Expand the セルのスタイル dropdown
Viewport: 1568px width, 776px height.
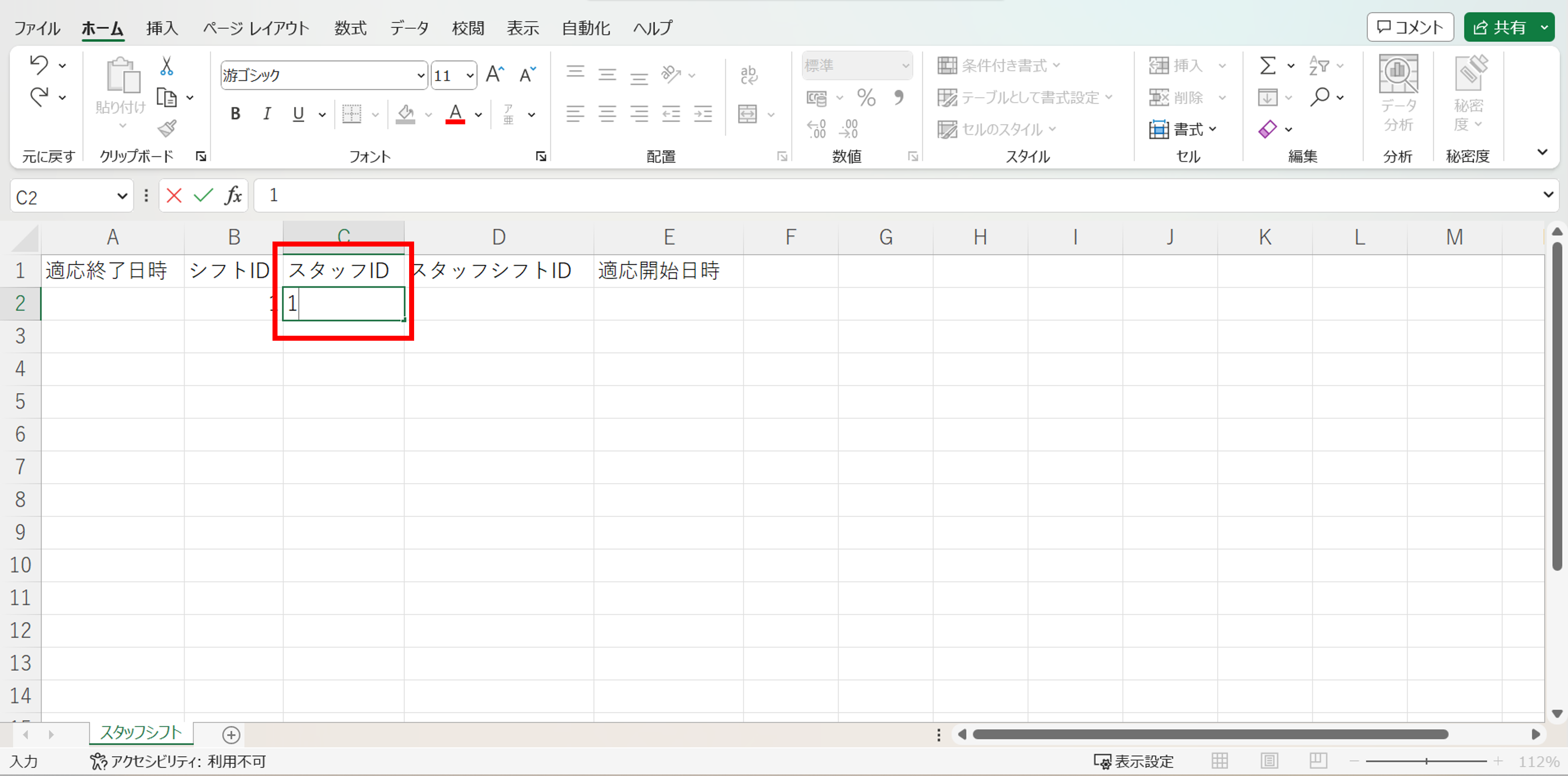pos(1053,129)
